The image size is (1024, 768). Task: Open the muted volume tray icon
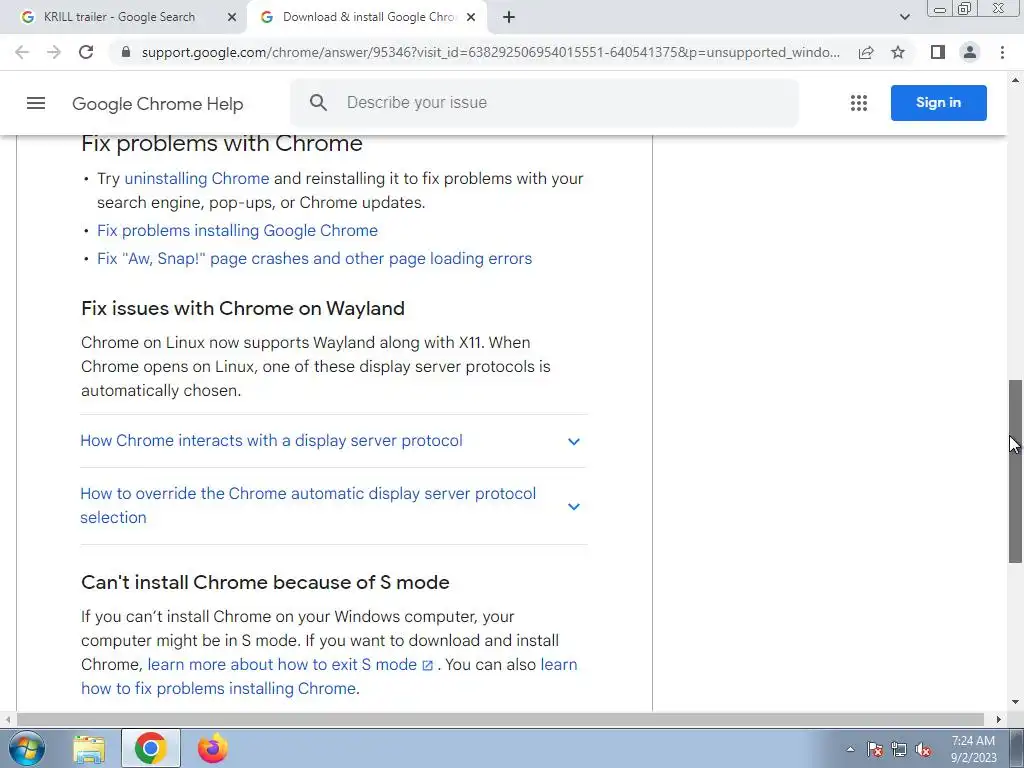923,750
